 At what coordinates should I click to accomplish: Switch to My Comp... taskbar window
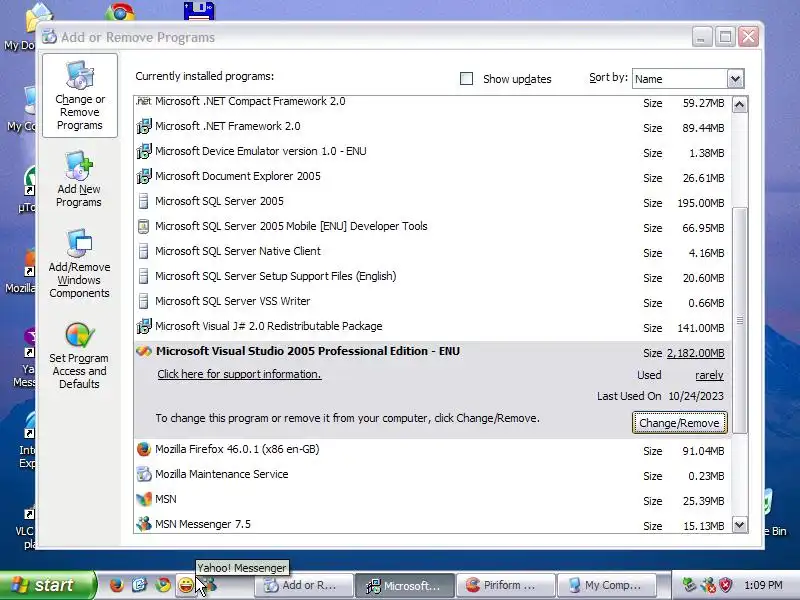click(607, 585)
